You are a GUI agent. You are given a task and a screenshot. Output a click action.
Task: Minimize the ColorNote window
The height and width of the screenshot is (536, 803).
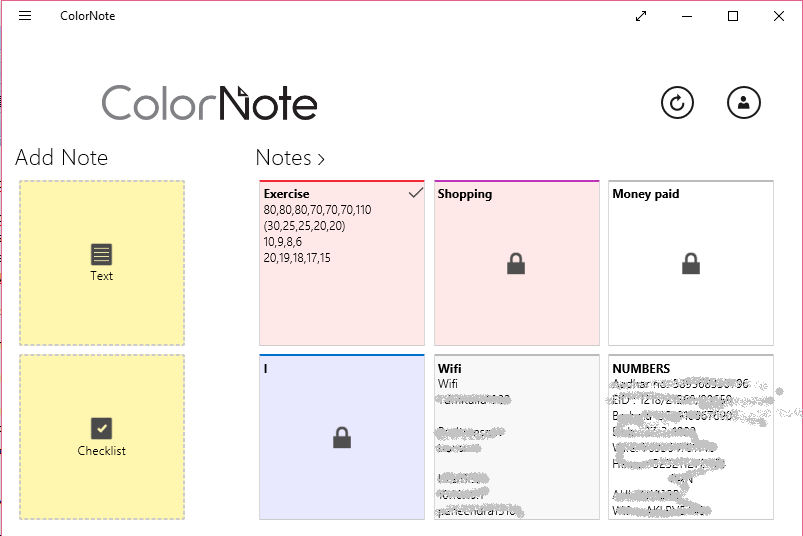[687, 16]
